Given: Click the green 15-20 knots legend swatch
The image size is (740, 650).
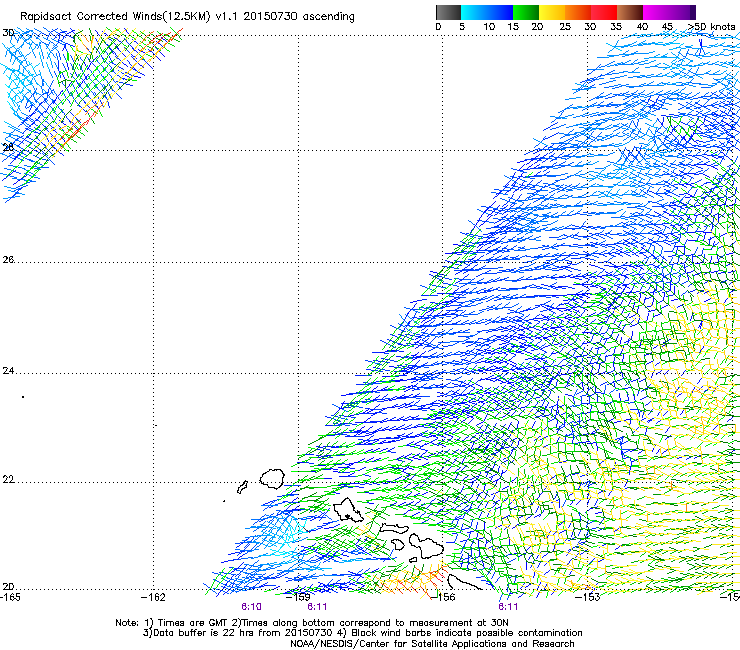Looking at the screenshot, I should [x=526, y=12].
